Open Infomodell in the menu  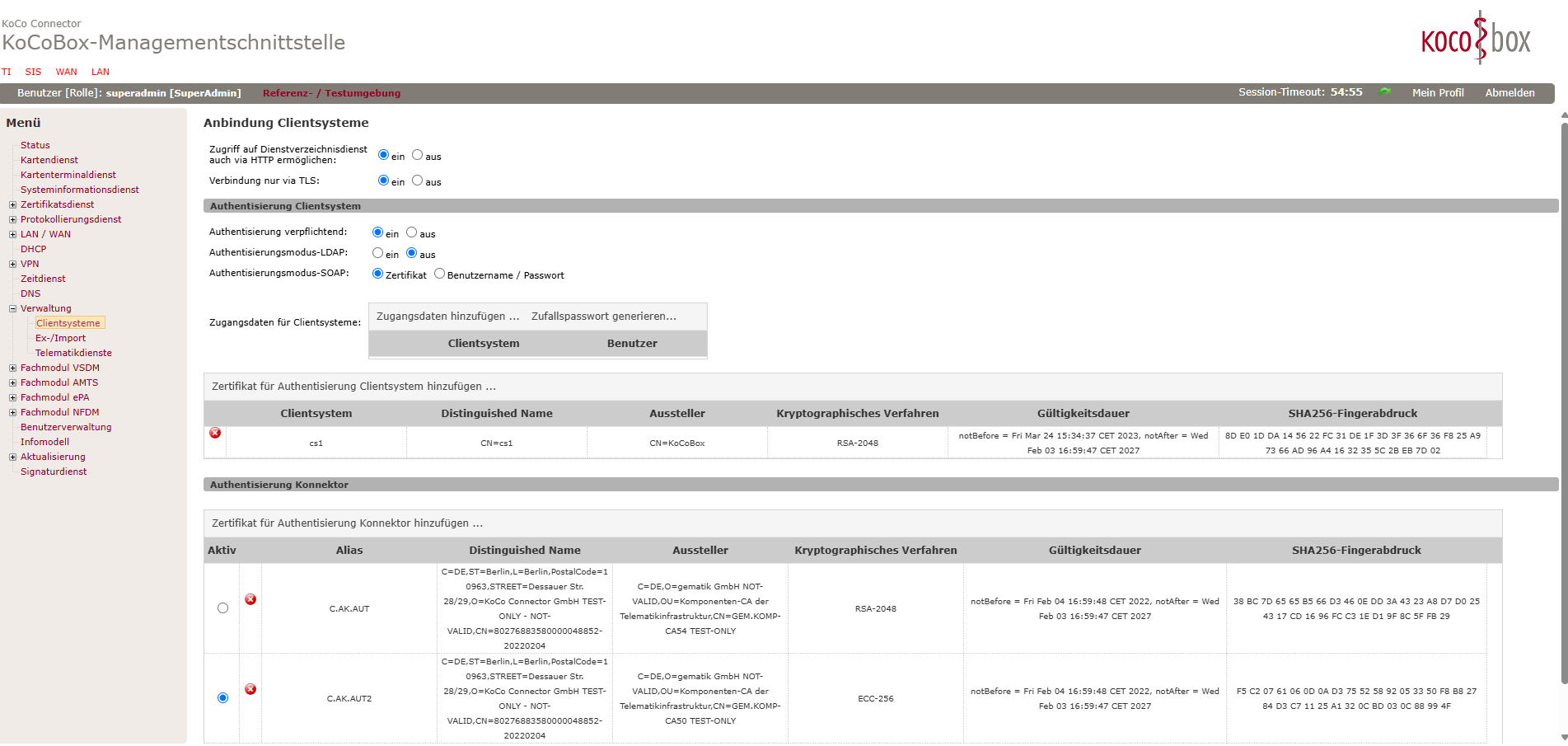tap(44, 442)
